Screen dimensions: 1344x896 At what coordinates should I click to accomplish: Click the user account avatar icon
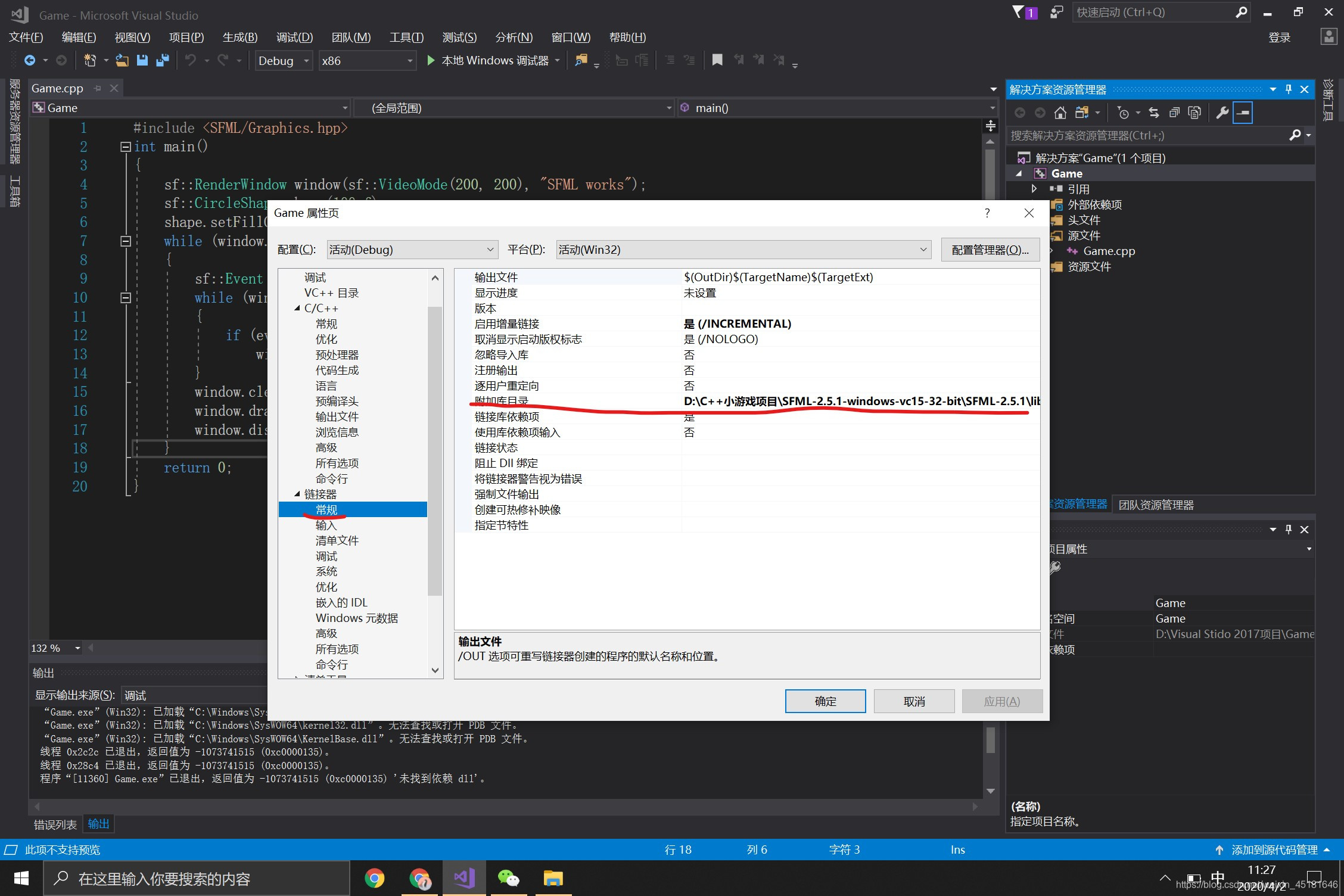[1329, 37]
